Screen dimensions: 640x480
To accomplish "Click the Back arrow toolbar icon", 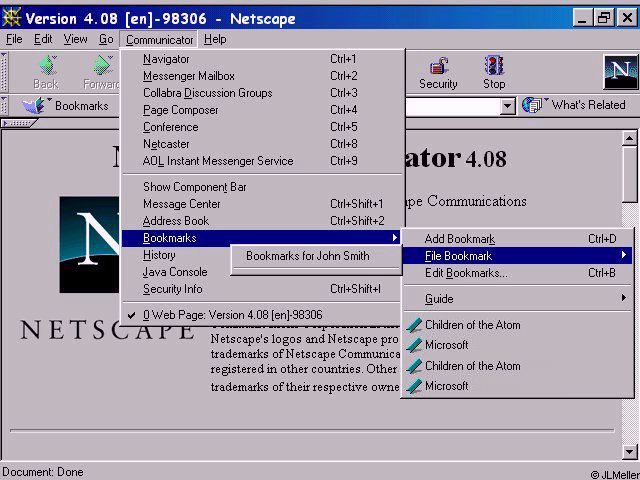I will click(48, 65).
